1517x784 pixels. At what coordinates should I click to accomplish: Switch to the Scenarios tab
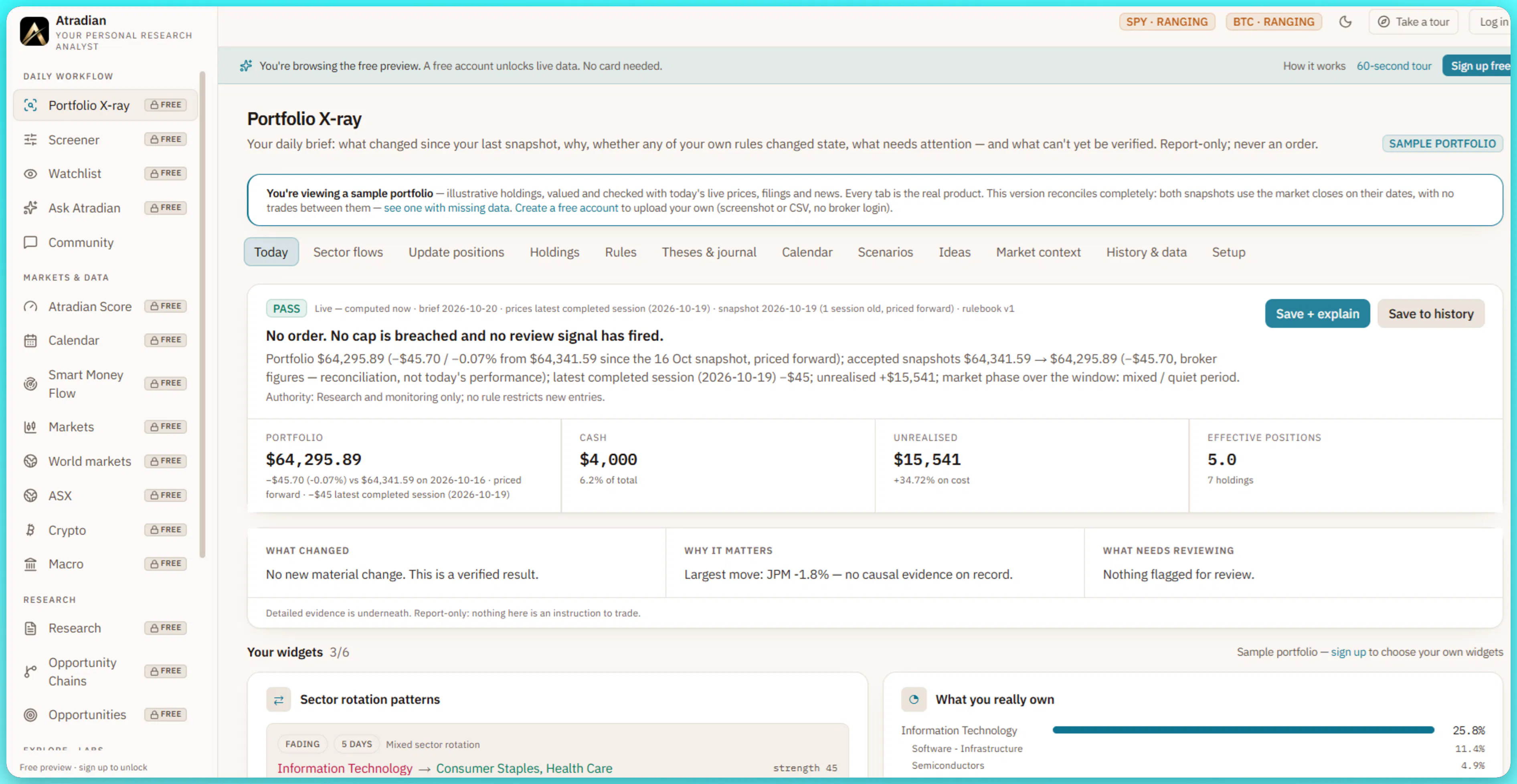click(x=885, y=252)
